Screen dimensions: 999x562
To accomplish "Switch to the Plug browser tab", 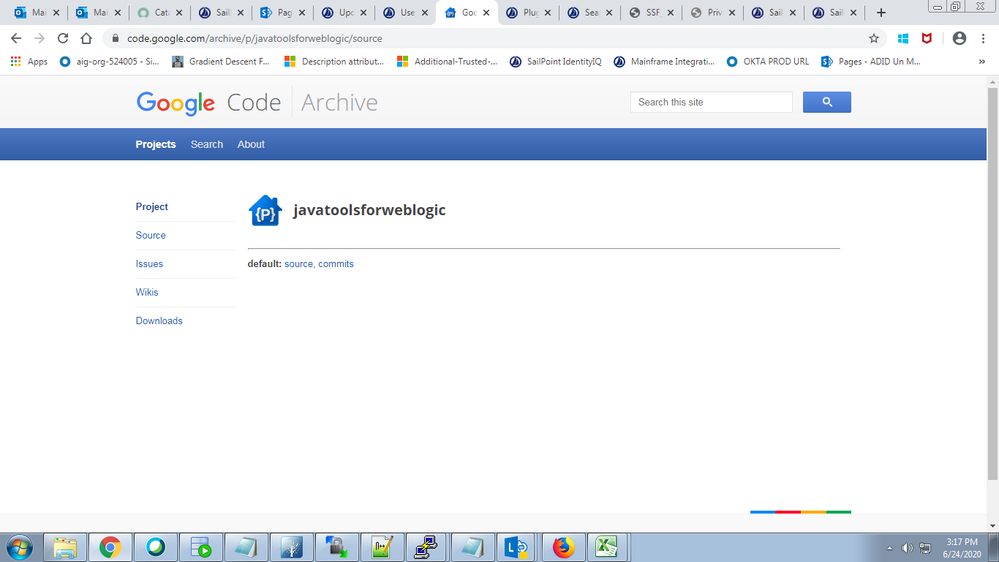I will pyautogui.click(x=528, y=13).
